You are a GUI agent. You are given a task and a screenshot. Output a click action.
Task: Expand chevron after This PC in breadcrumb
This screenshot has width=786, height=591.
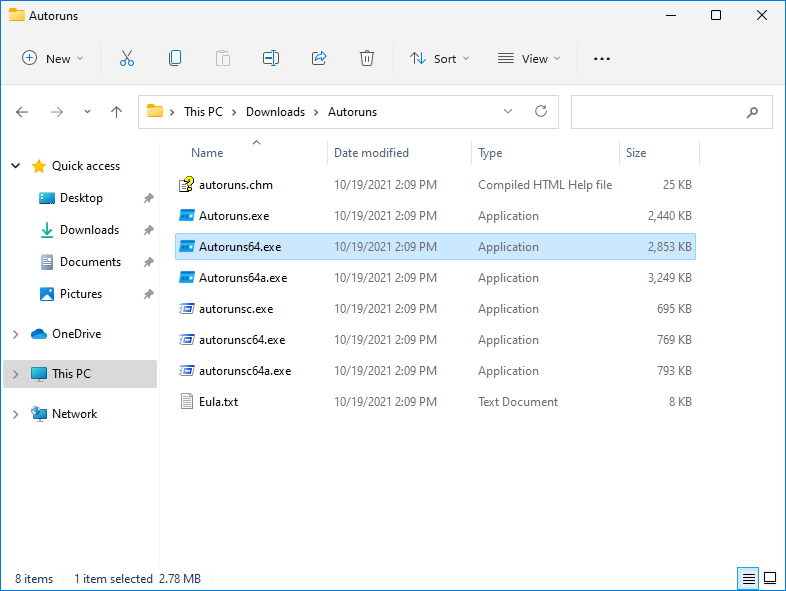click(234, 112)
